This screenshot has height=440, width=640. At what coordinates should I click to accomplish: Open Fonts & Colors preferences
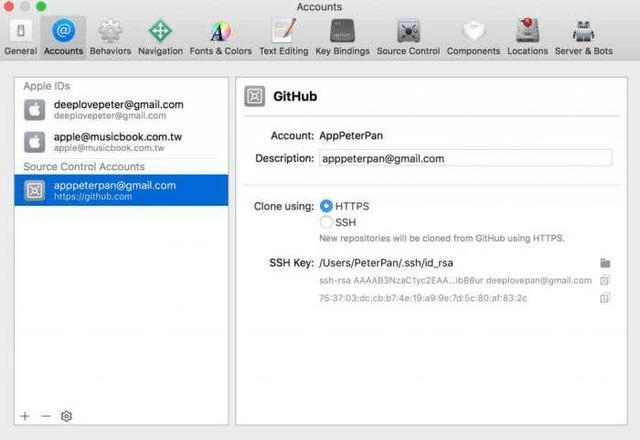(x=220, y=38)
